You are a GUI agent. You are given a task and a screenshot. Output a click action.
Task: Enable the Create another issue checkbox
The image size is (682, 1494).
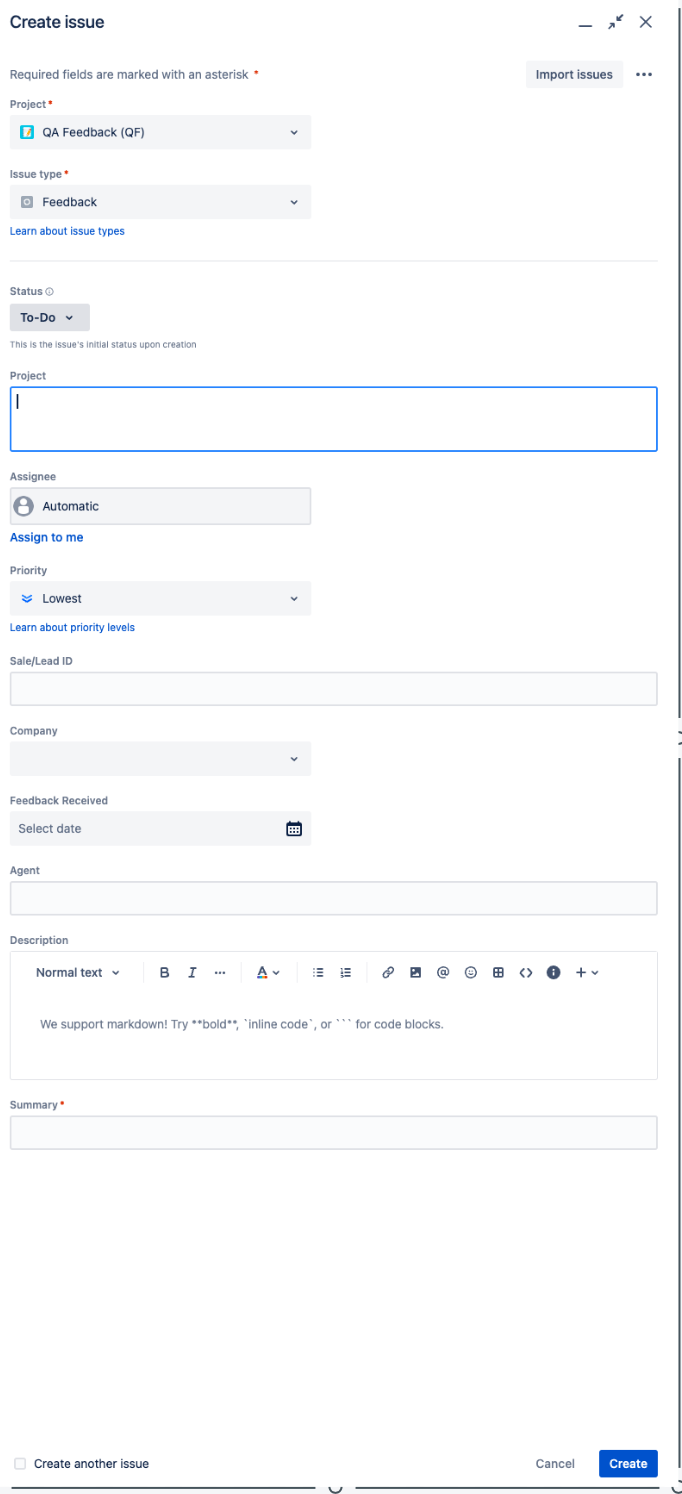(x=21, y=1463)
